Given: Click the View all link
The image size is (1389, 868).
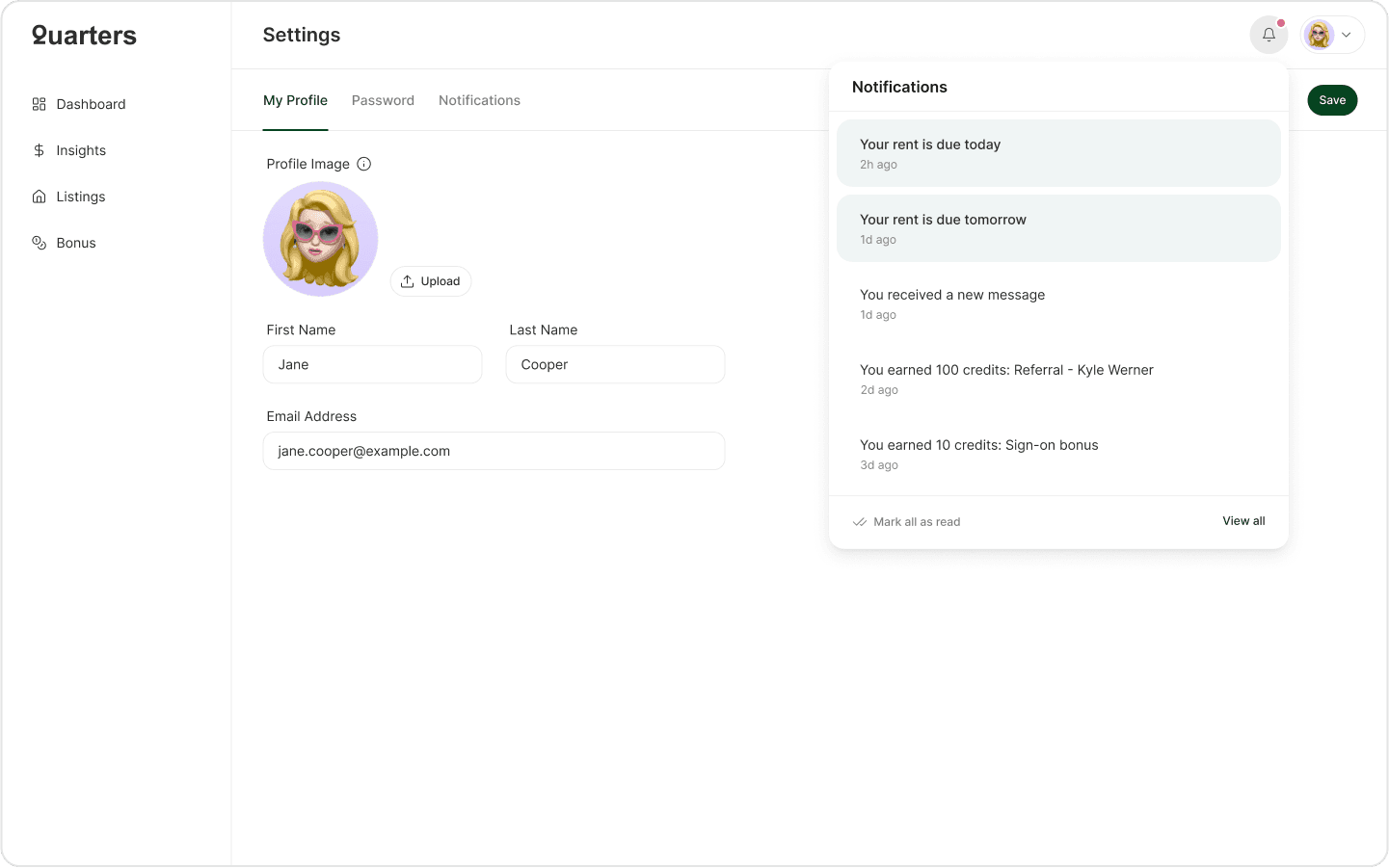Looking at the screenshot, I should [x=1242, y=520].
